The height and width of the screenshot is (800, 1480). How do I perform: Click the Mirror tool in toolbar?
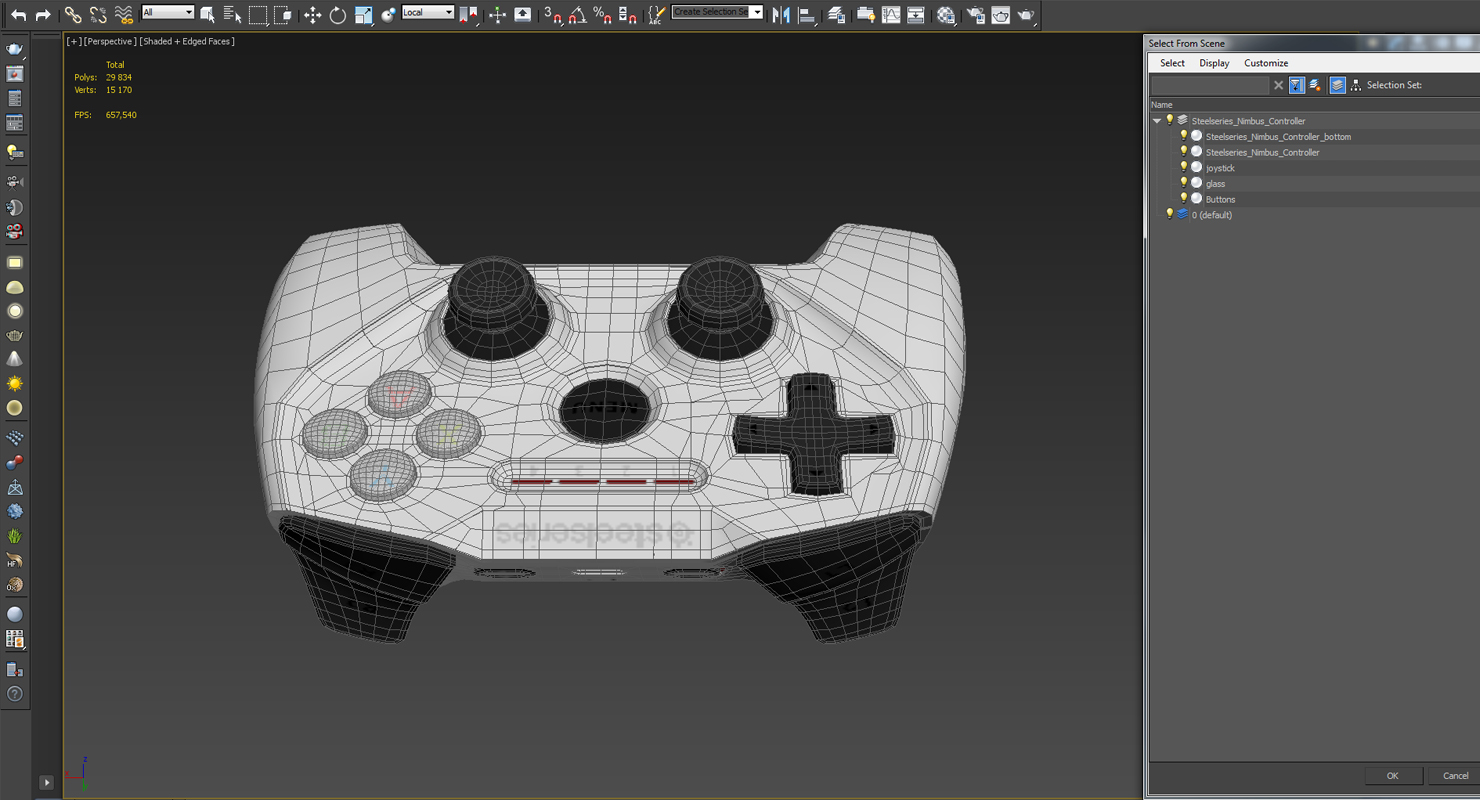click(x=781, y=15)
